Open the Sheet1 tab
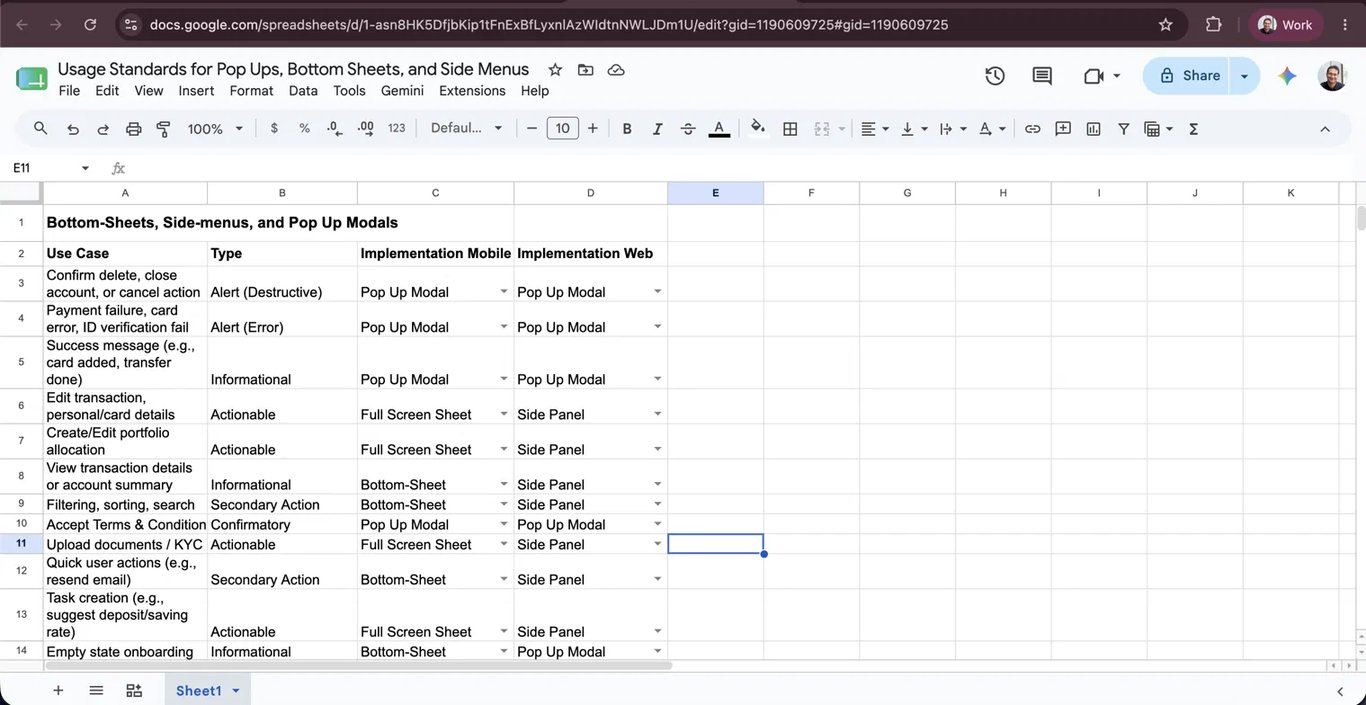Screen dimensions: 1366x705 pyautogui.click(x=199, y=690)
